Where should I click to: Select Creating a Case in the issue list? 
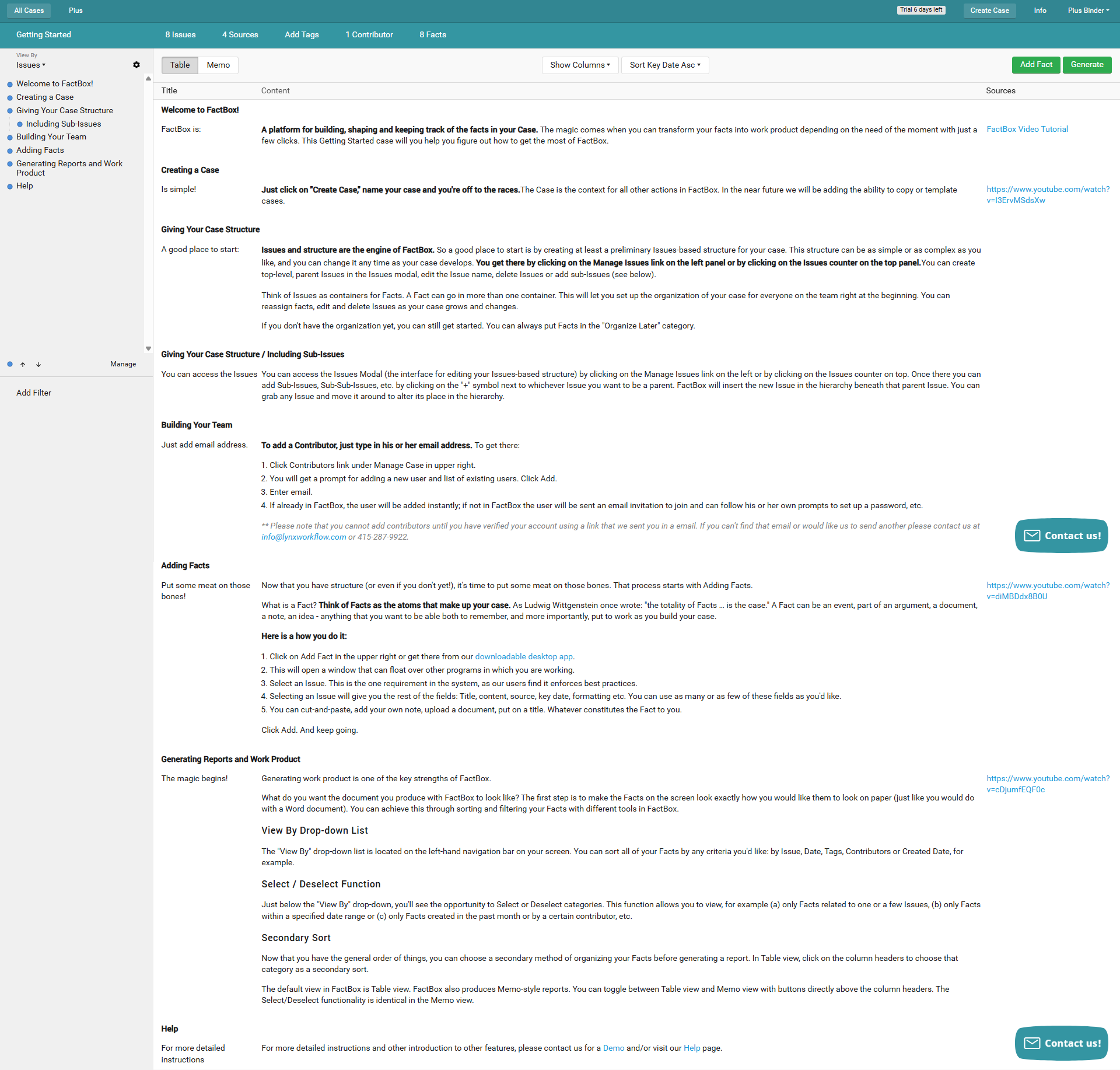coord(45,97)
